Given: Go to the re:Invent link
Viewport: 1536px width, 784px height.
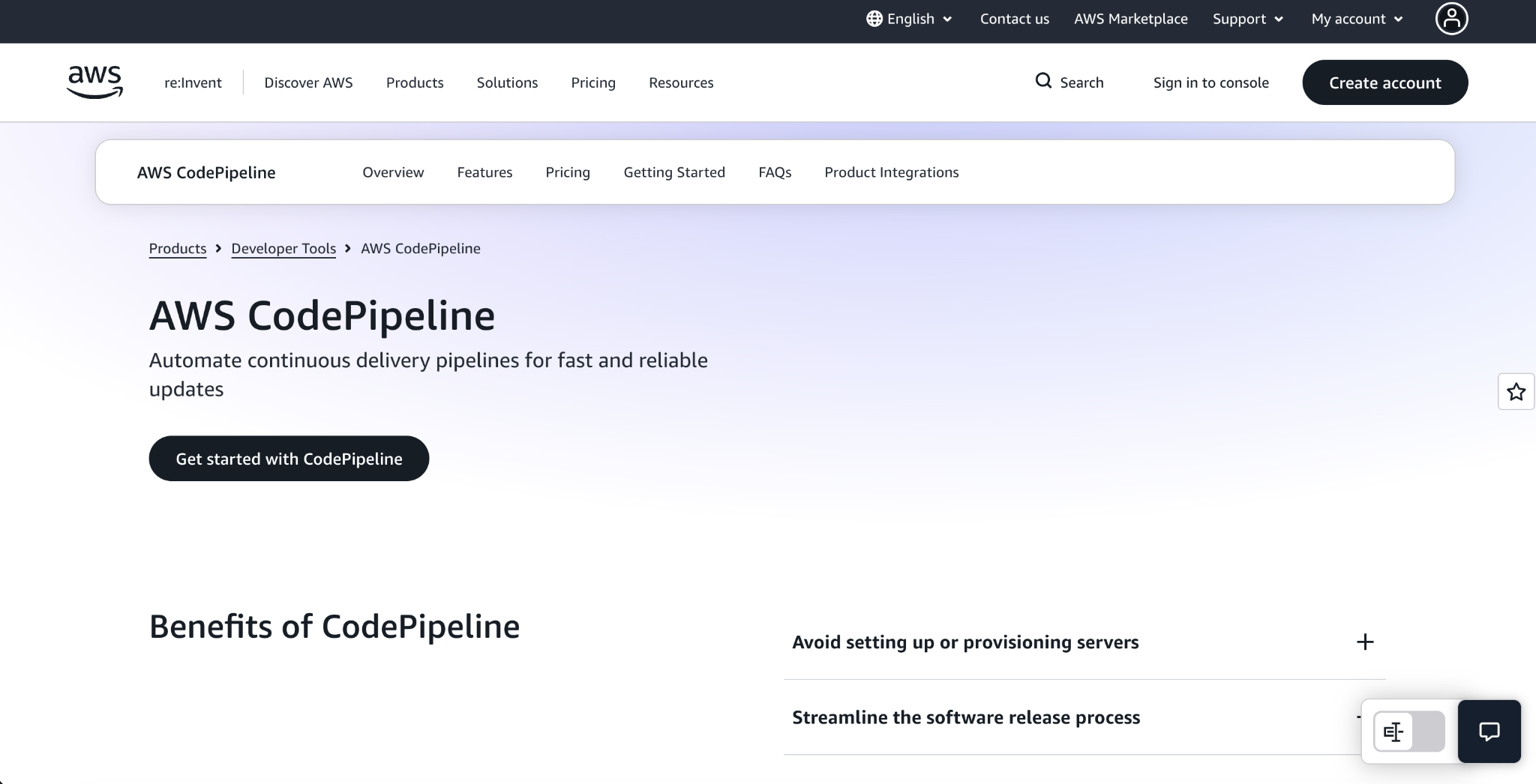Looking at the screenshot, I should [x=193, y=82].
